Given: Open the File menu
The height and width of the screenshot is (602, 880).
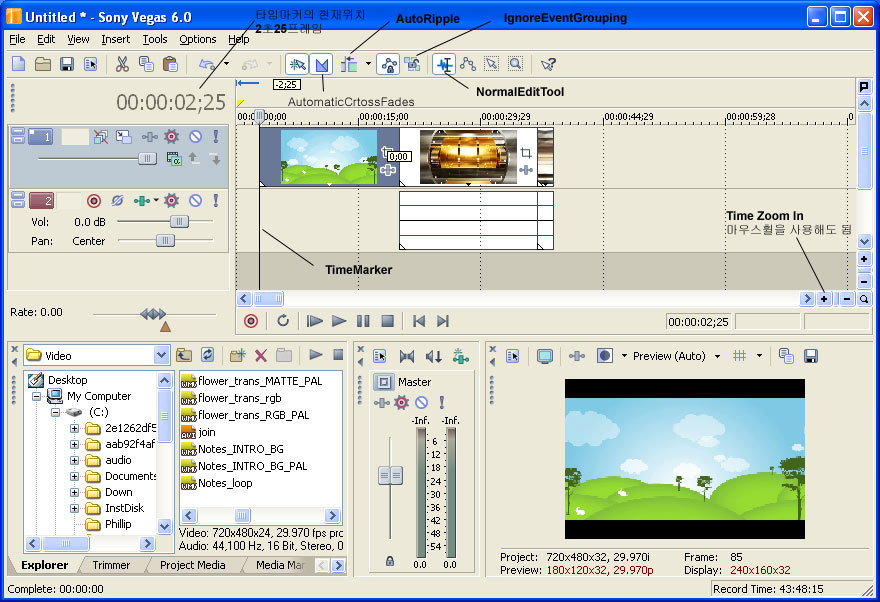Looking at the screenshot, I should [17, 39].
